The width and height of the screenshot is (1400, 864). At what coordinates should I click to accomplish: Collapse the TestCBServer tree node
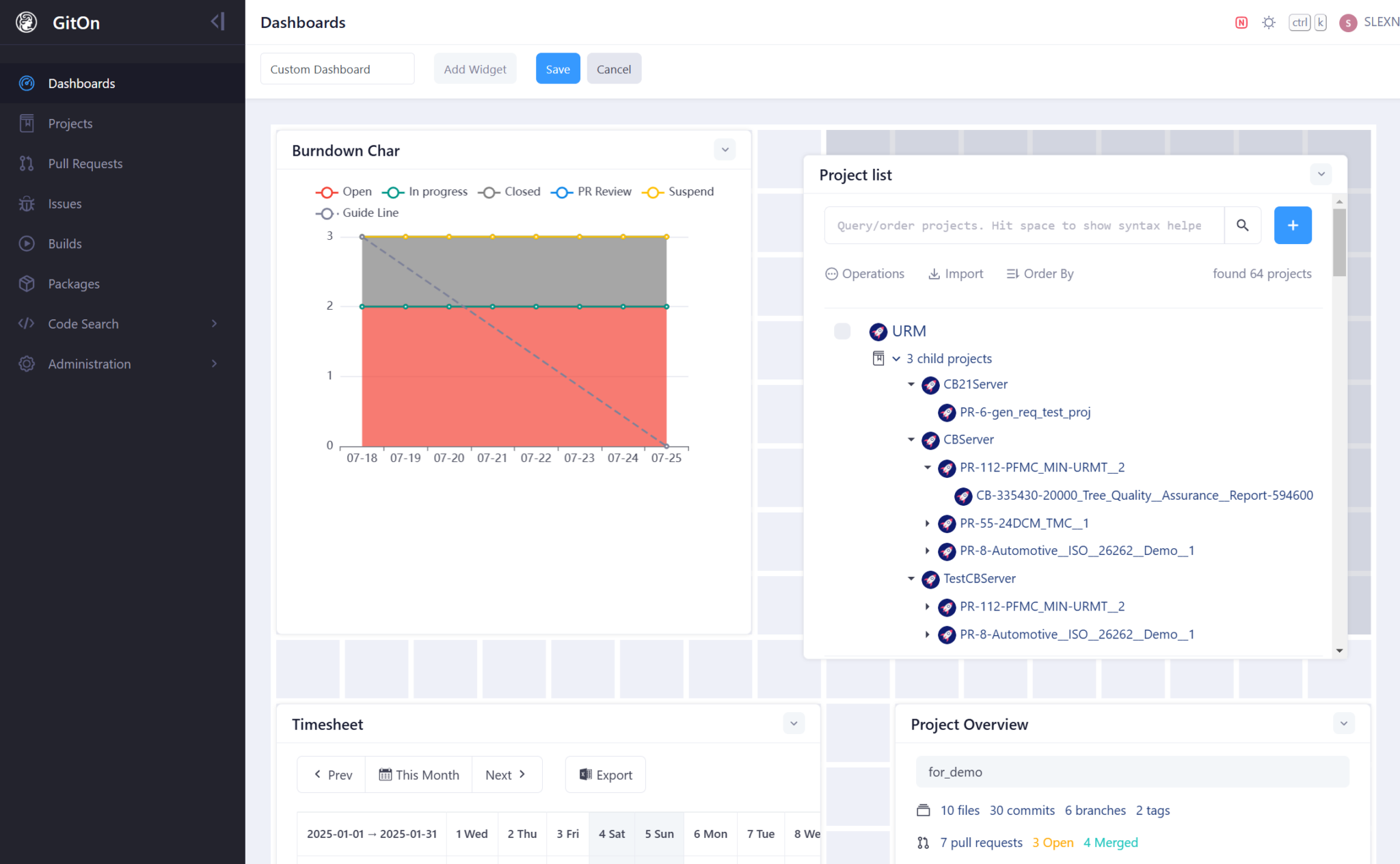coord(911,579)
